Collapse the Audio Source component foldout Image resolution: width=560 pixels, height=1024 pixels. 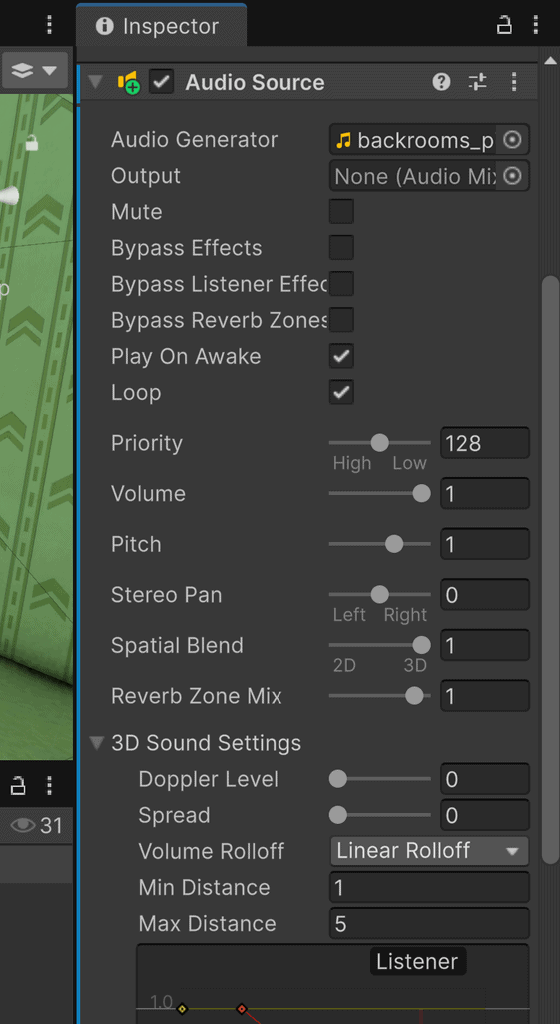pos(96,82)
